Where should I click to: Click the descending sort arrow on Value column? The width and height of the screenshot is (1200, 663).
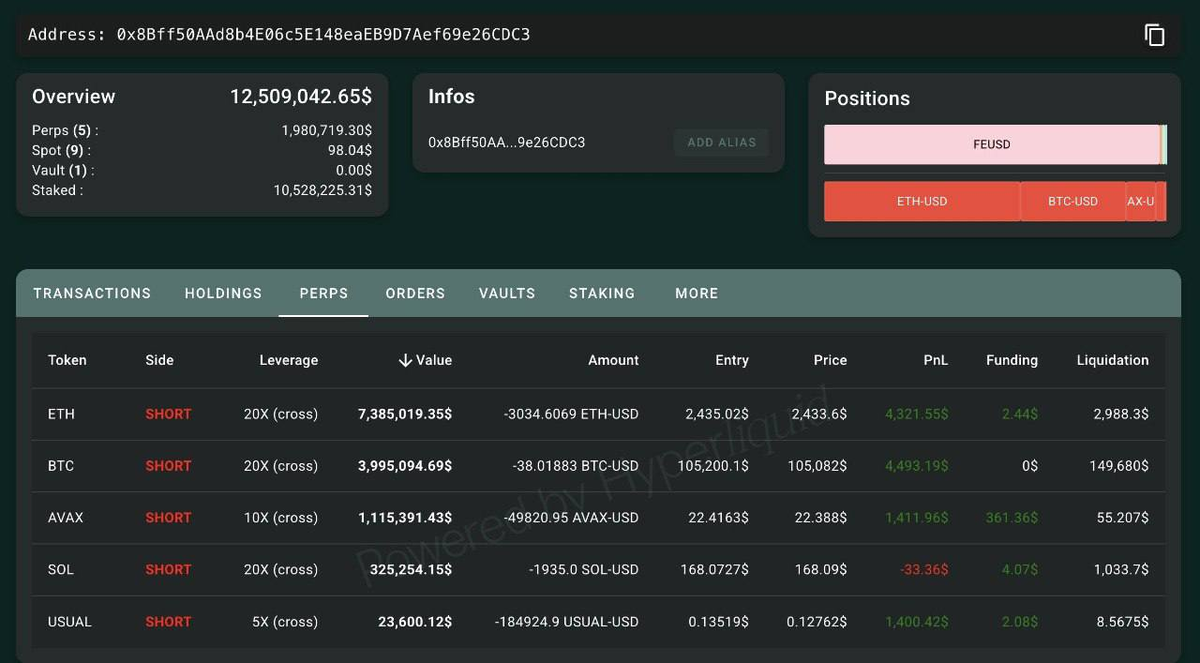pos(404,360)
